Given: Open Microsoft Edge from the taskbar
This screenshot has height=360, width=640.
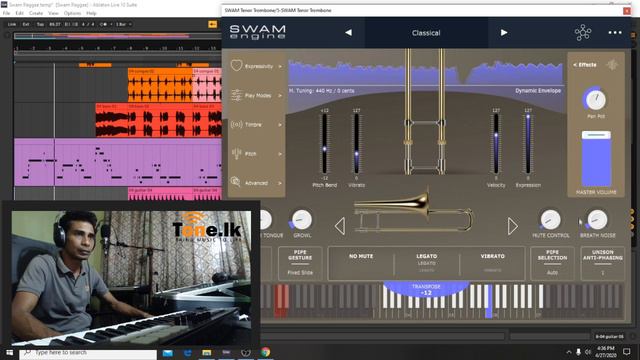Looking at the screenshot, I should (187, 353).
